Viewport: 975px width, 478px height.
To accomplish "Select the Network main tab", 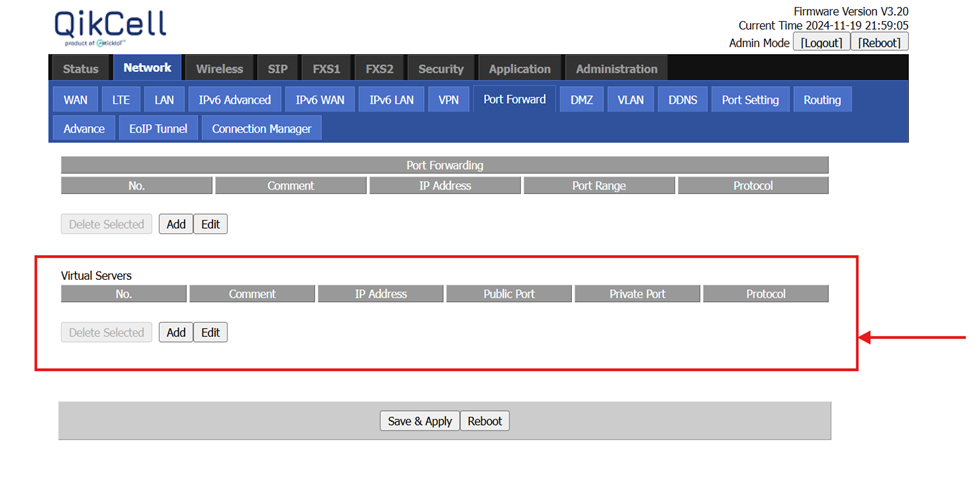I will tap(147, 68).
